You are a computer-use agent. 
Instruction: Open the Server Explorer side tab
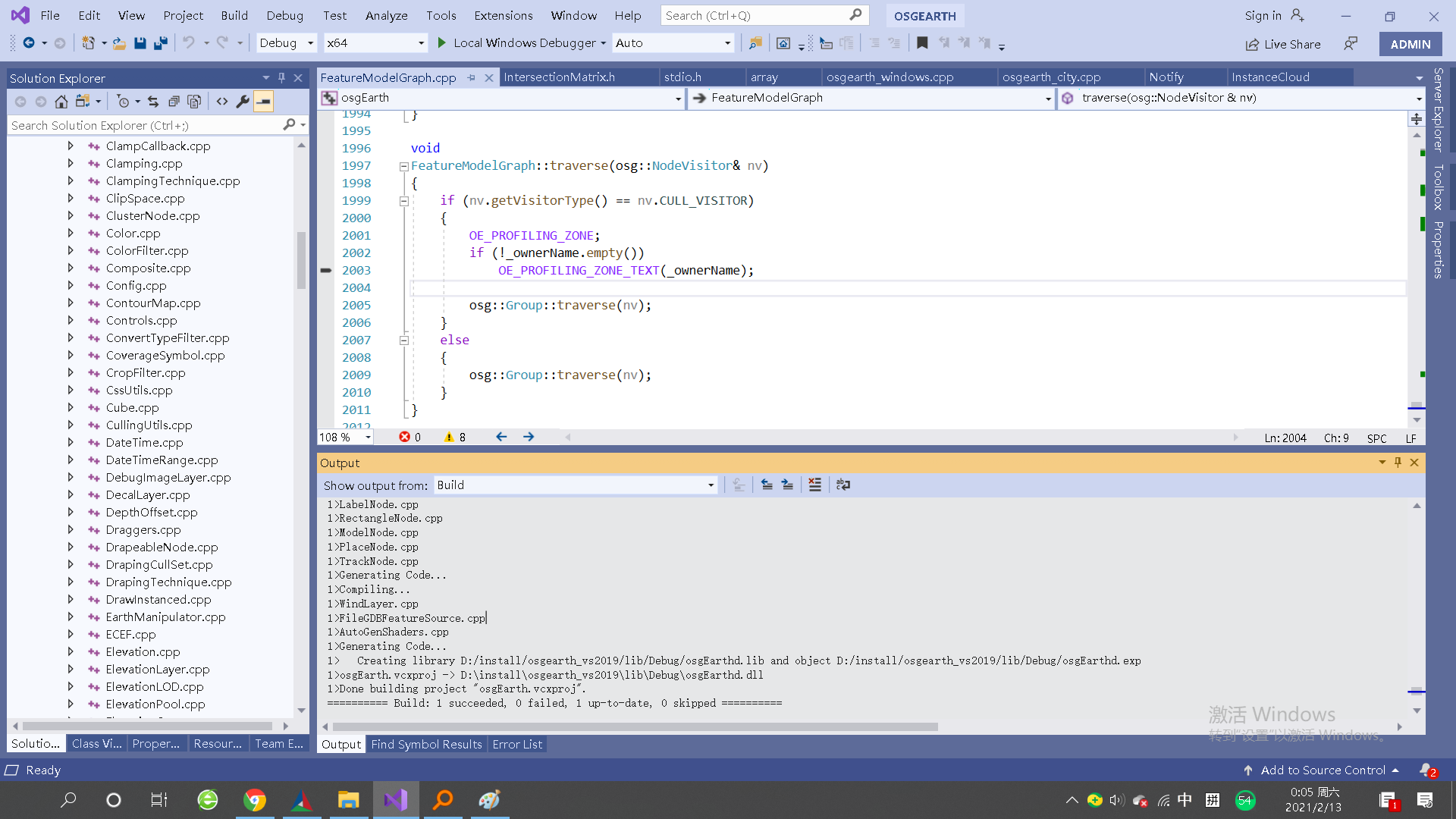pos(1439,110)
